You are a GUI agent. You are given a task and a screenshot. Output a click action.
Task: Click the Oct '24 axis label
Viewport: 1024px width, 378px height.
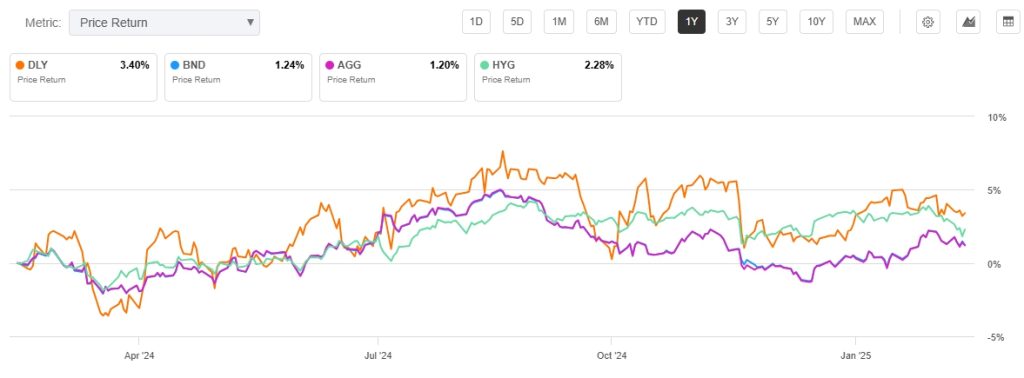pos(612,356)
